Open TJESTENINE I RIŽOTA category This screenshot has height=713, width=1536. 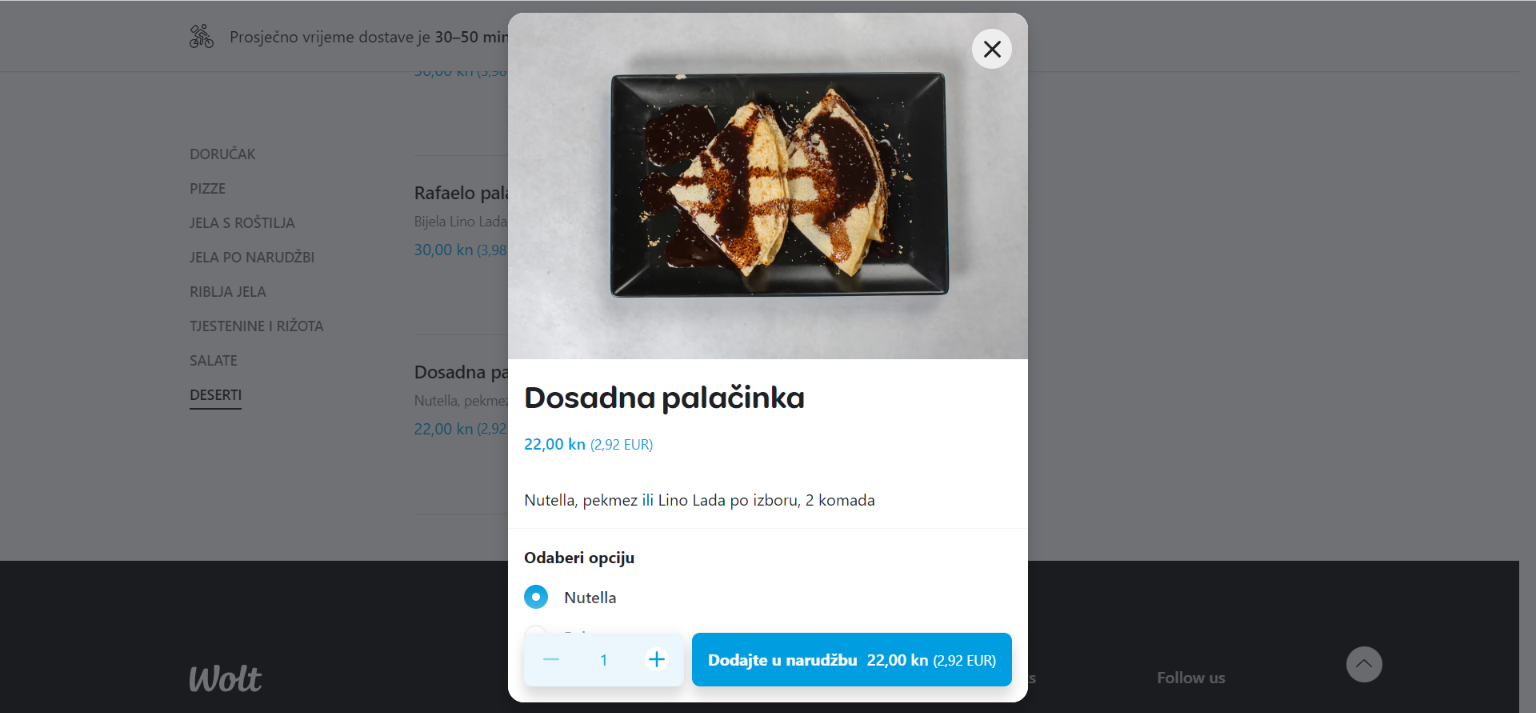(257, 326)
